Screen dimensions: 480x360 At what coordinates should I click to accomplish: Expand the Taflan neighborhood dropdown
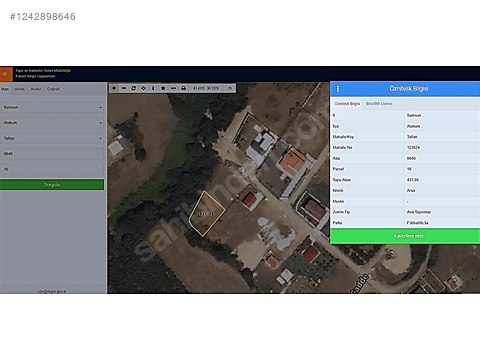(x=52, y=138)
